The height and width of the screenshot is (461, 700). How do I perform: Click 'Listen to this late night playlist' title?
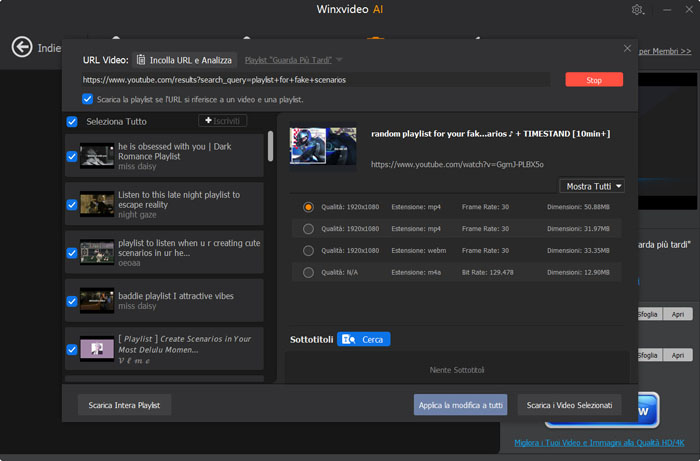click(x=179, y=199)
